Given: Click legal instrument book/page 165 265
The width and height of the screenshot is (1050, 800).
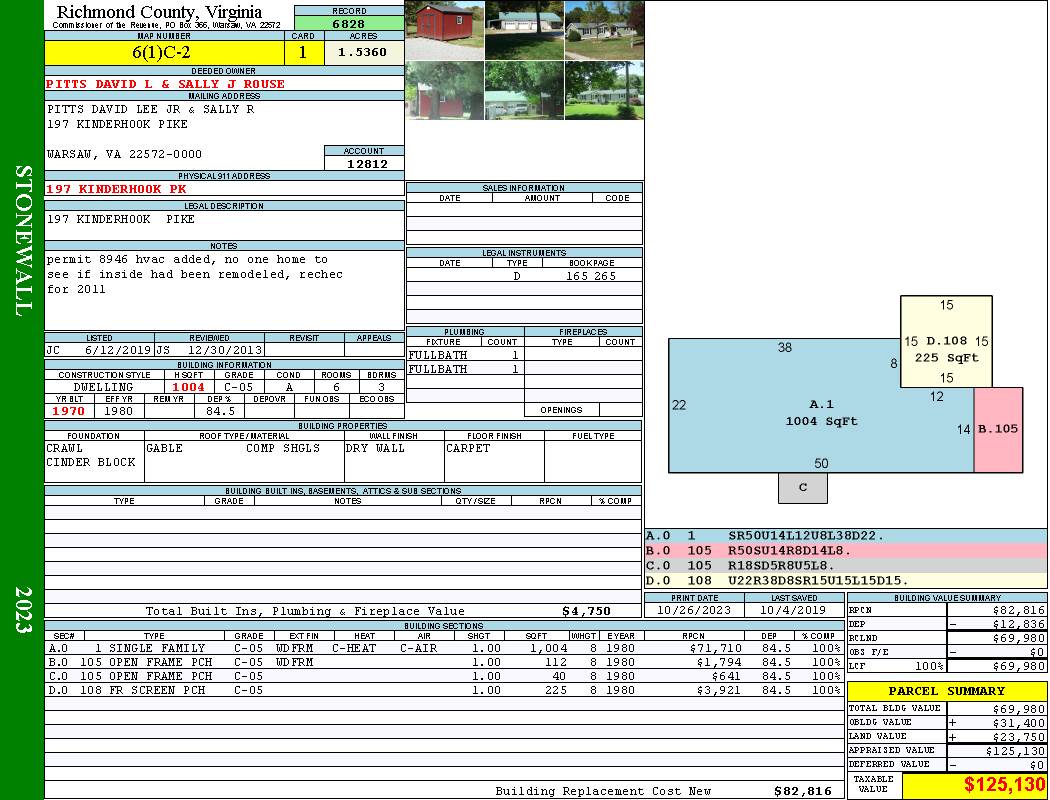Looking at the screenshot, I should click(591, 276).
